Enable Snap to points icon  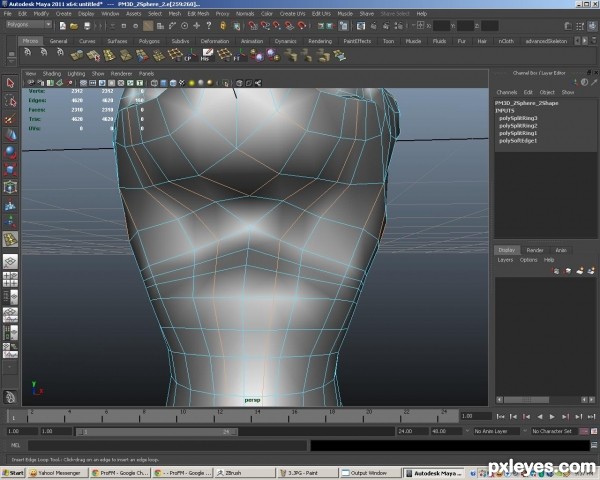coord(277,26)
